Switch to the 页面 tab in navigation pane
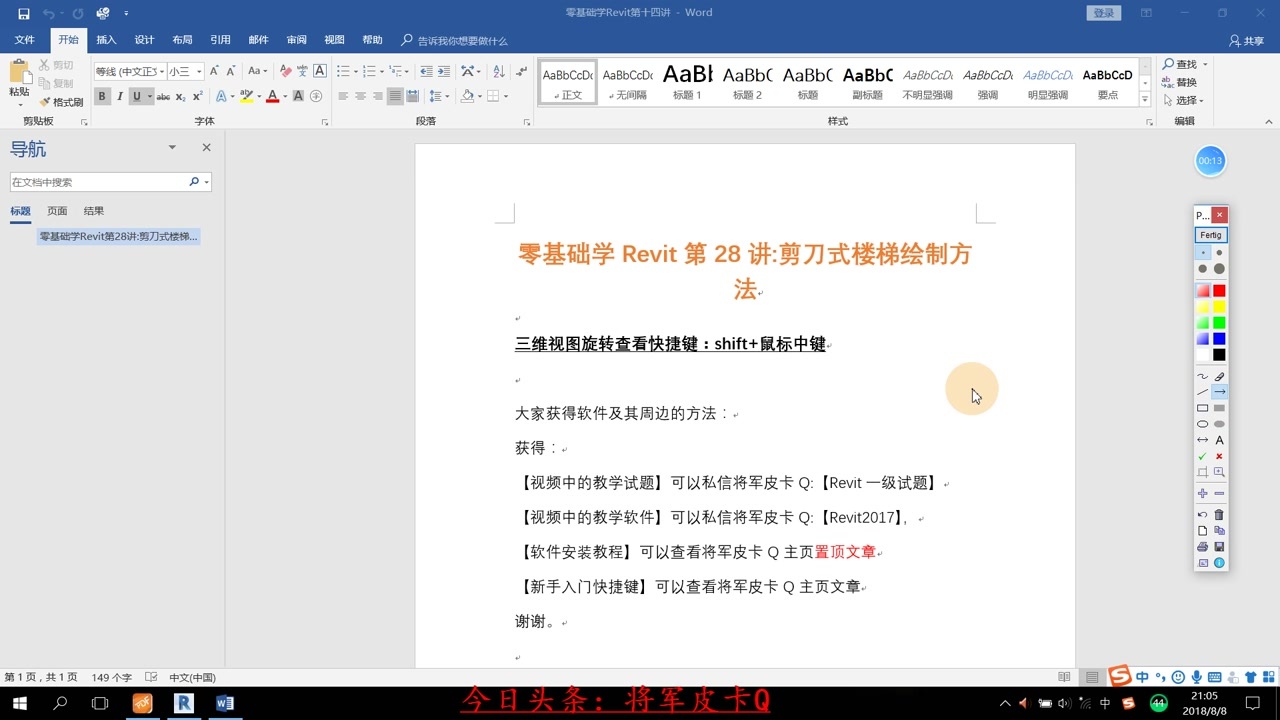 (57, 211)
